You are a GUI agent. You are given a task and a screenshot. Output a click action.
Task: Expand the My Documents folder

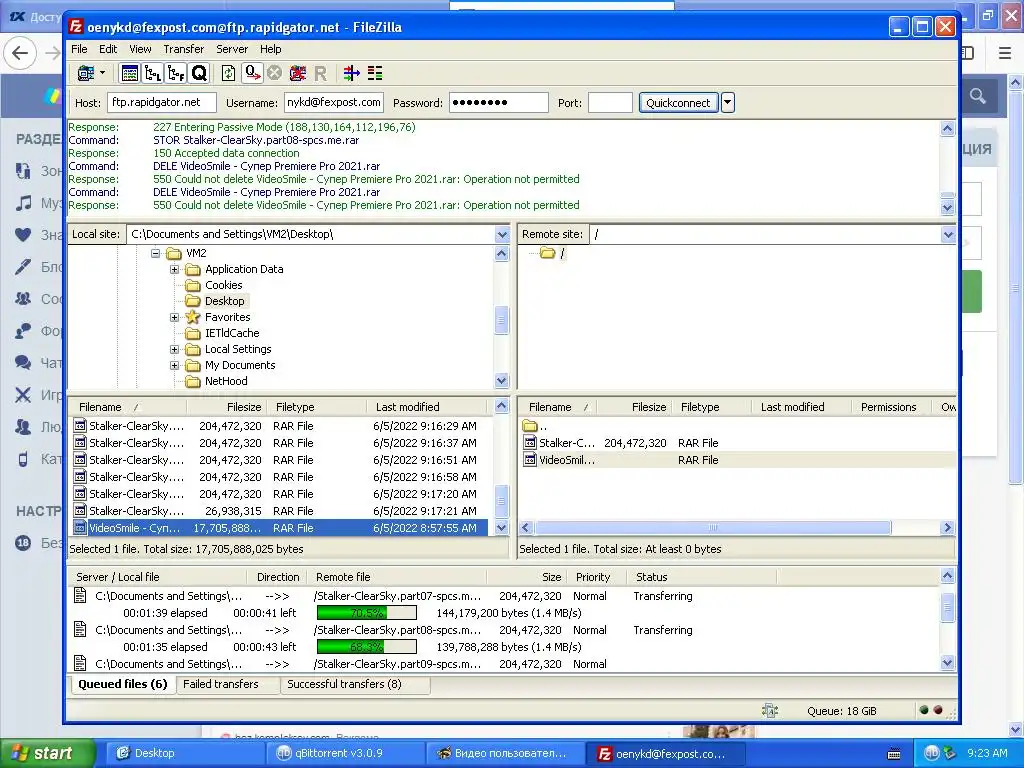pos(174,366)
